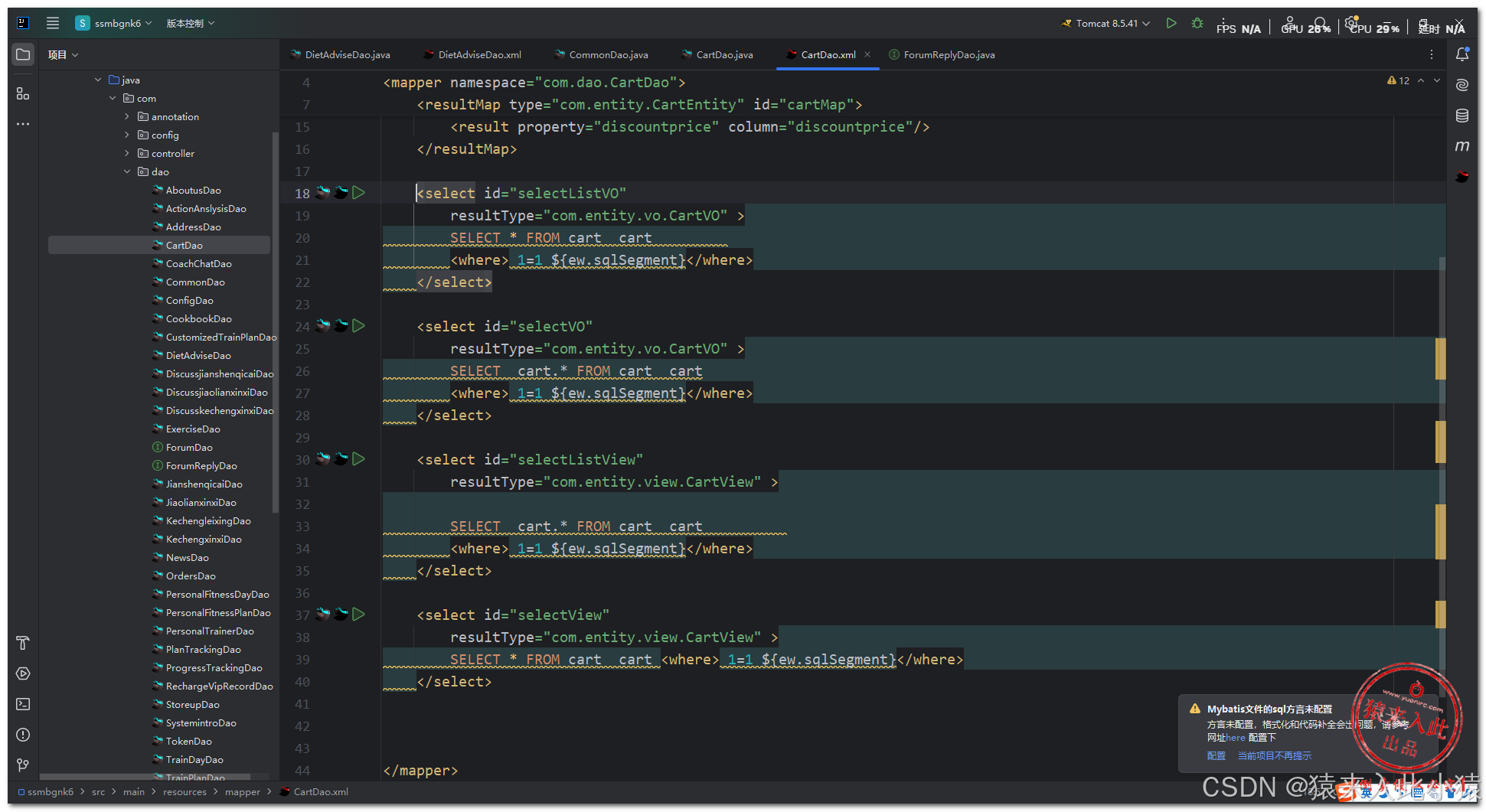Show more tool windows ellipsis

[23, 124]
